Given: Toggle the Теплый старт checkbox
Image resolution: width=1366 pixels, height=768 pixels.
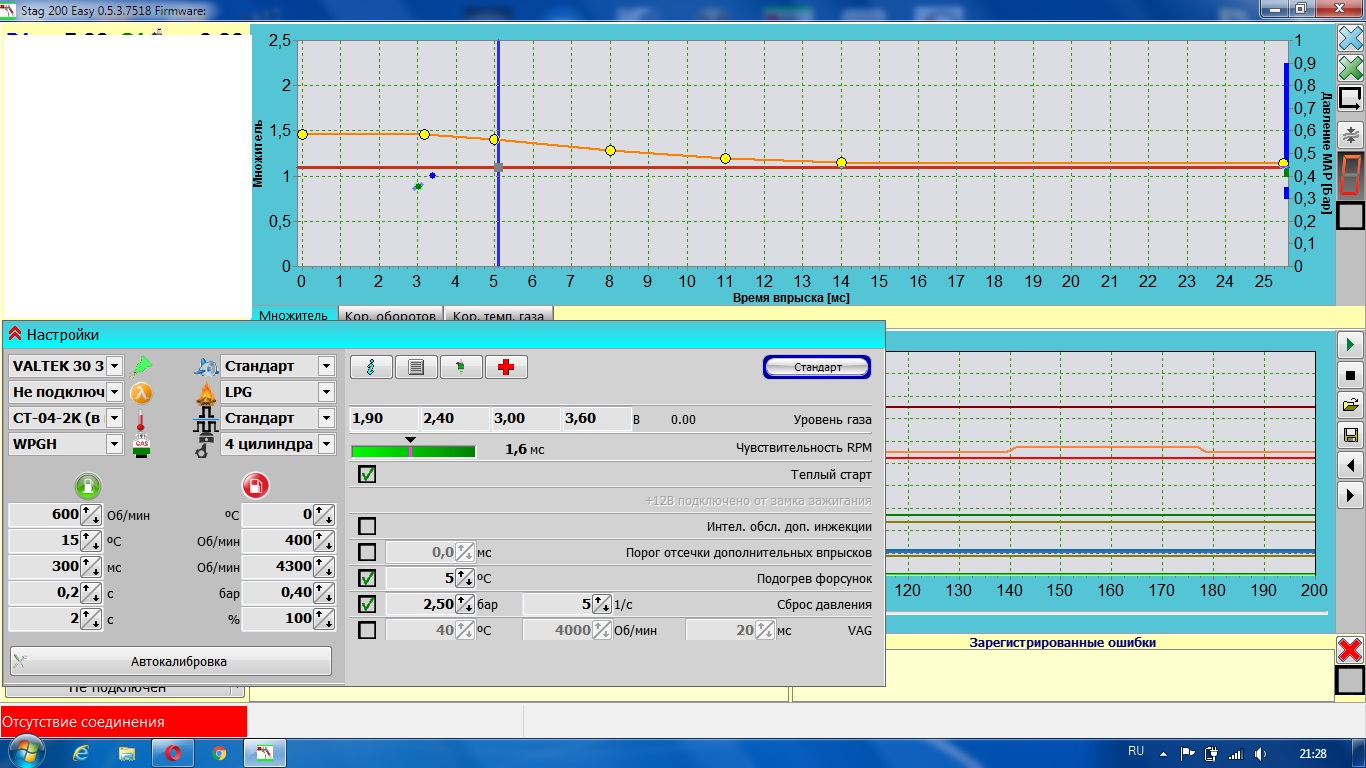Looking at the screenshot, I should pyautogui.click(x=367, y=474).
